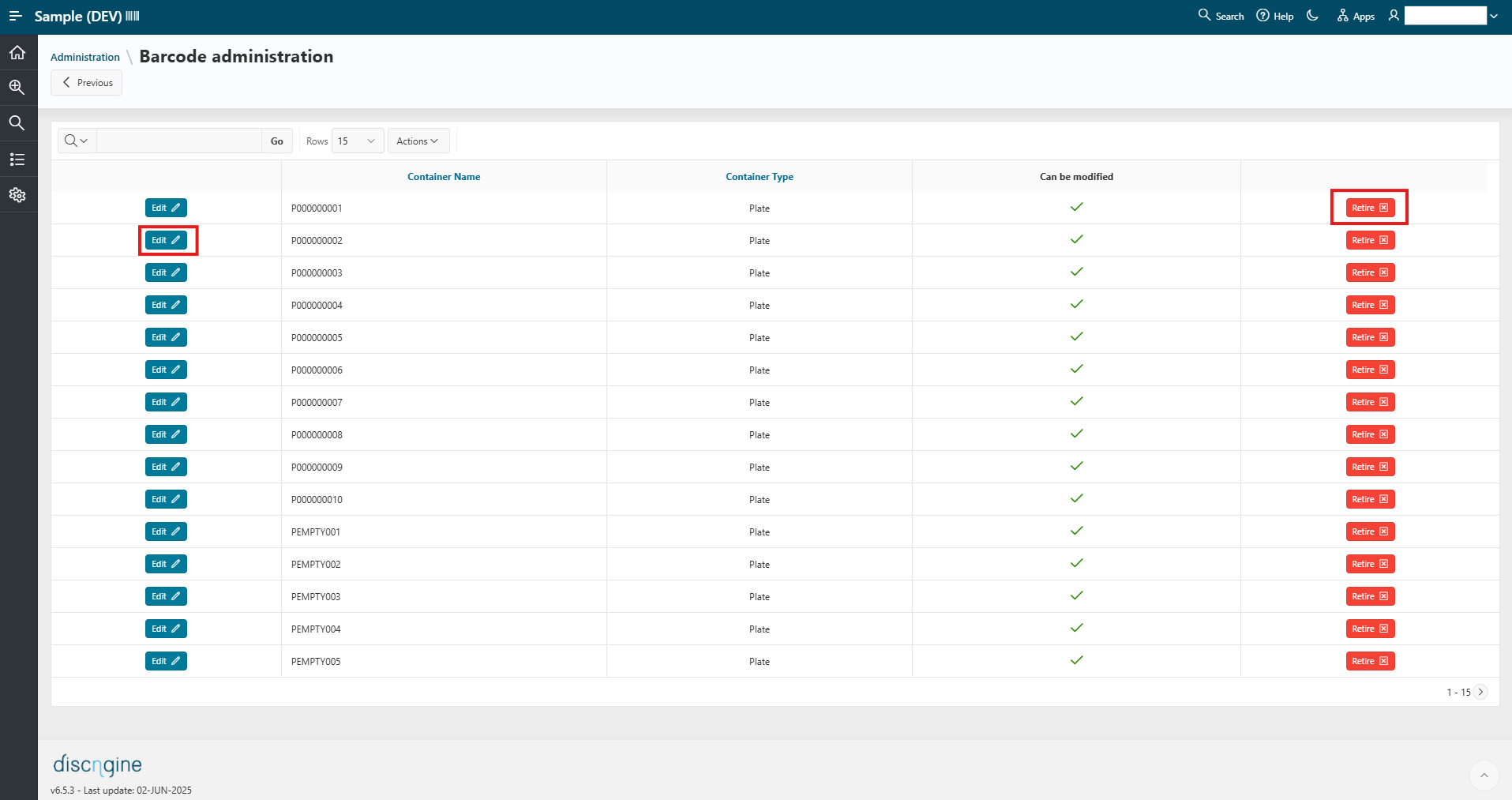Open the search magnifier sidebar icon

point(17,123)
